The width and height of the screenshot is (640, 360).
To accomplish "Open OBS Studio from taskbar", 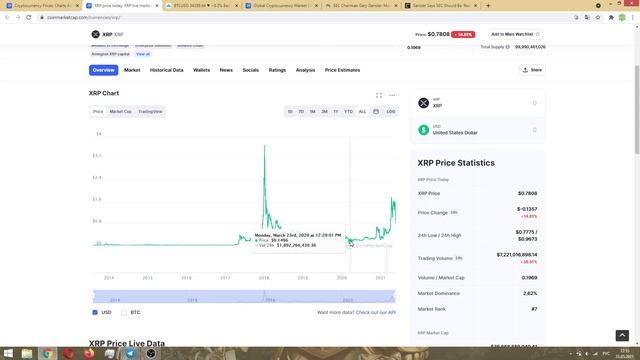I will (151, 353).
